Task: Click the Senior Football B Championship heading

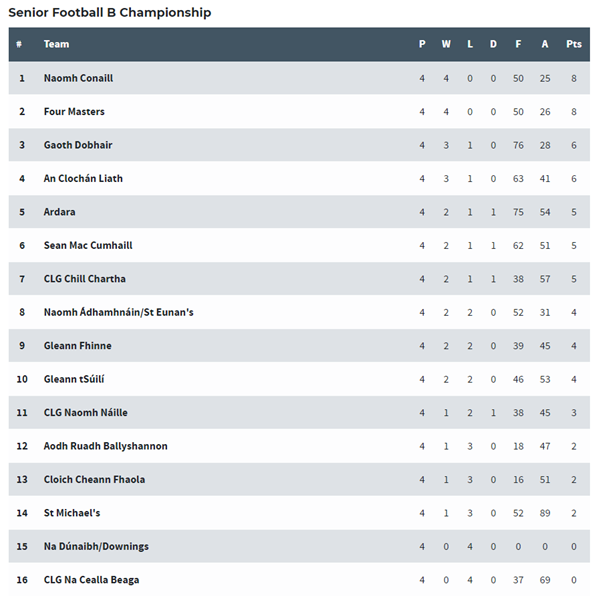Action: 110,12
